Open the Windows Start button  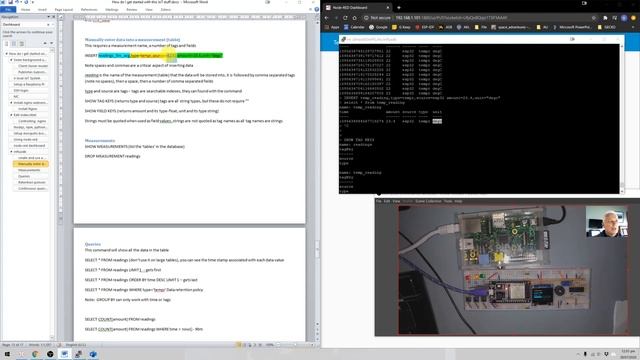(x=7, y=354)
